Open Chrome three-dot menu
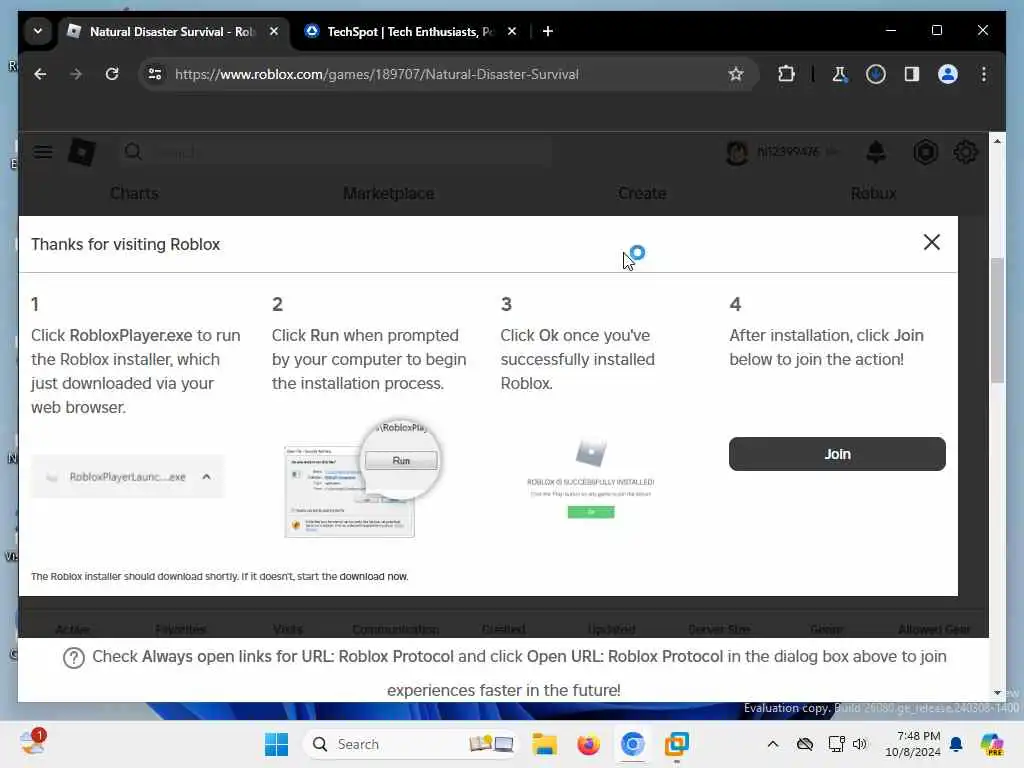The image size is (1024, 768). pyautogui.click(x=984, y=74)
